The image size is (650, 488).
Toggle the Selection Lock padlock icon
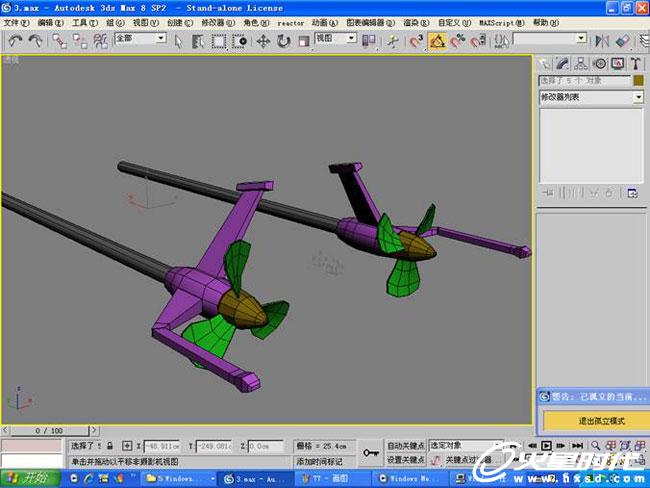pyautogui.click(x=110, y=446)
